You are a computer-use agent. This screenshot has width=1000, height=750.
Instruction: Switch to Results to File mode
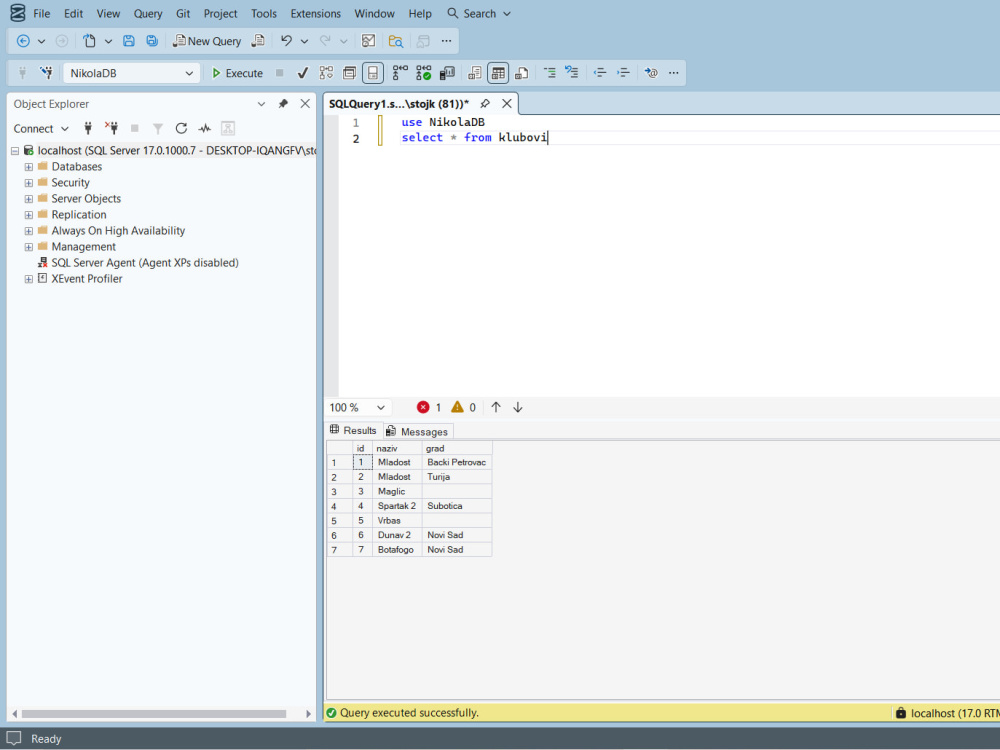(x=522, y=73)
